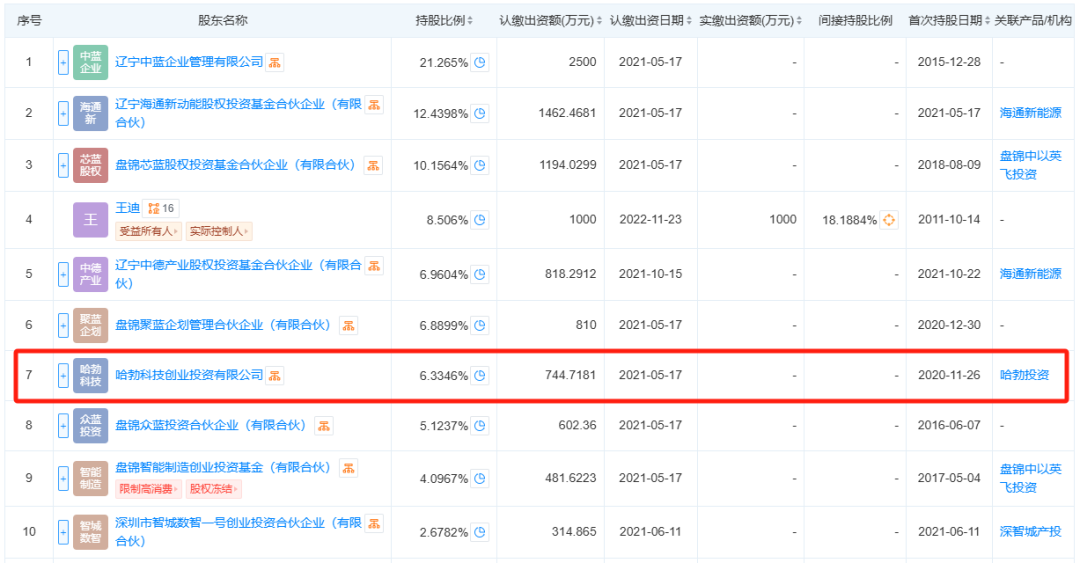1080x563 pixels.
Task: Click the 中蓝企业 logo tile
Action: 90,62
